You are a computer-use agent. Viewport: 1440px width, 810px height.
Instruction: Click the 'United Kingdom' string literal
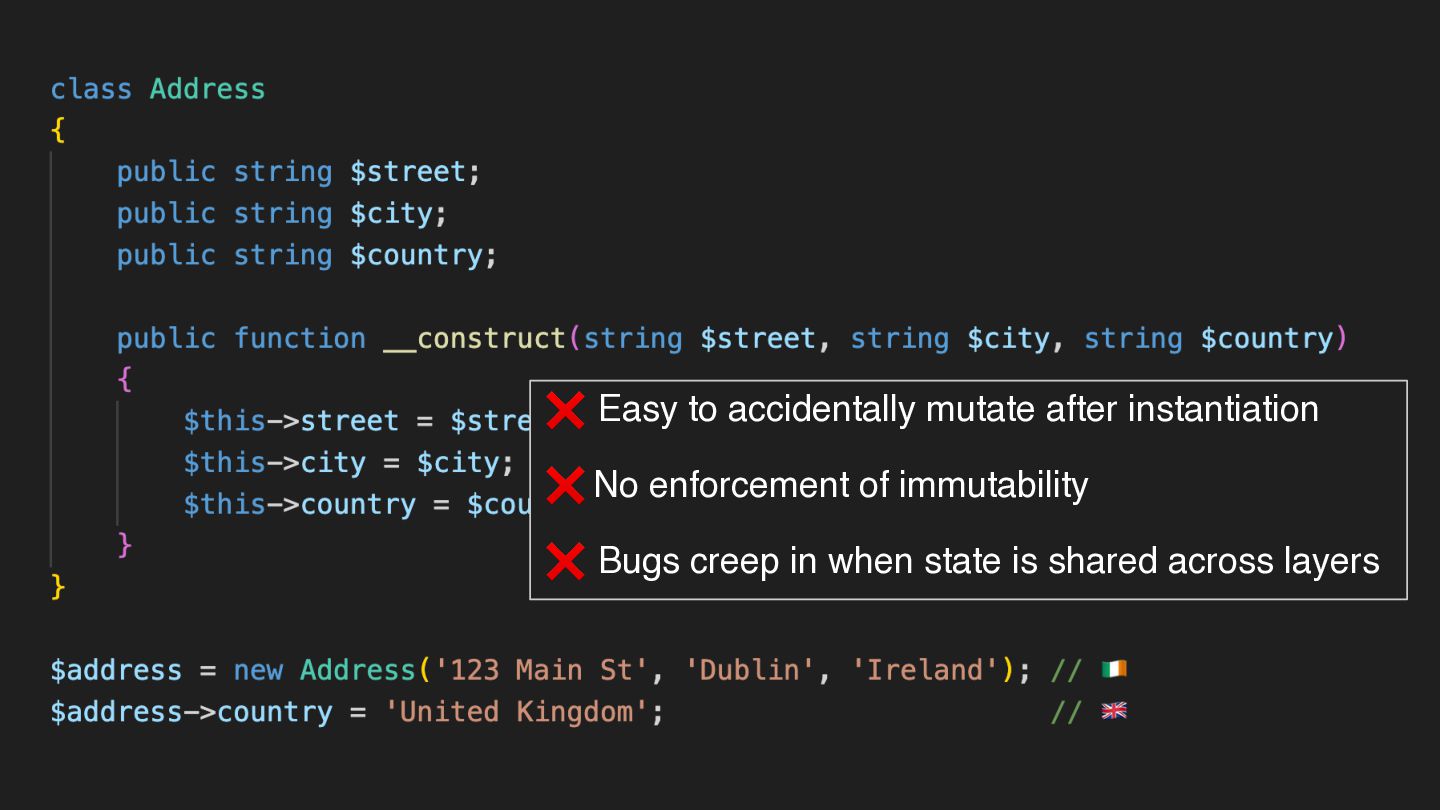516,712
